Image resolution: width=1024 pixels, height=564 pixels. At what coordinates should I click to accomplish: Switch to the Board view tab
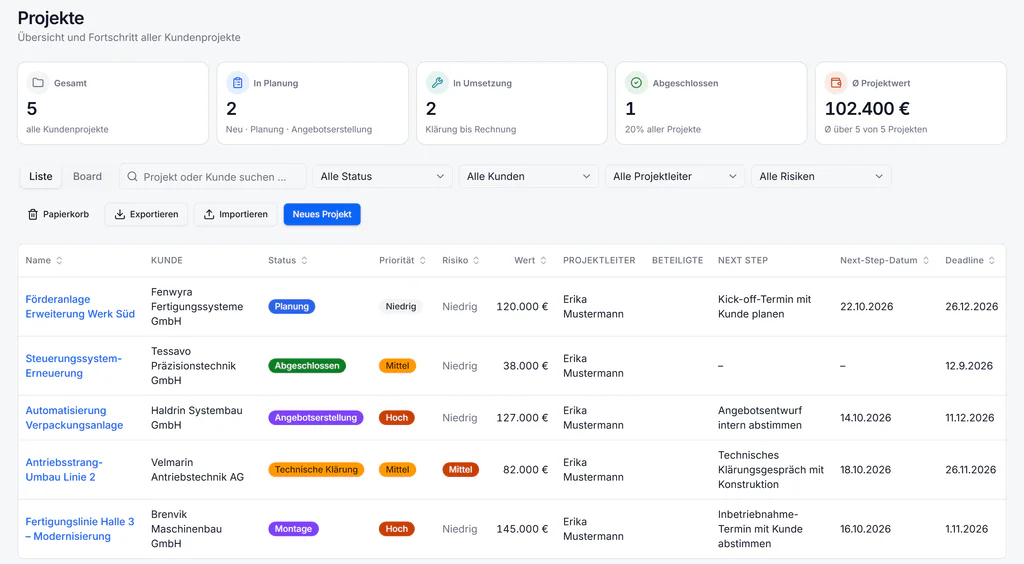click(x=88, y=176)
